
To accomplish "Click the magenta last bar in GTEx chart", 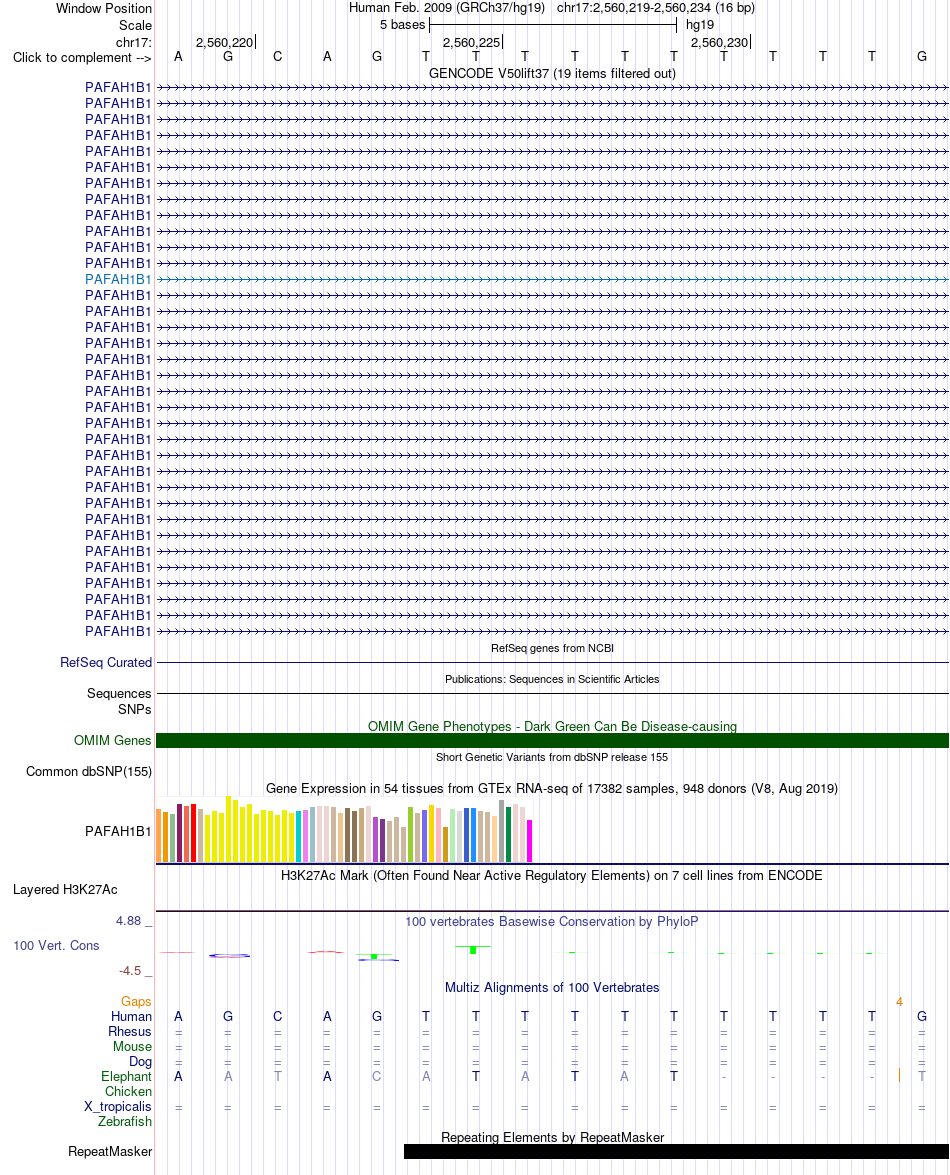I will click(x=530, y=842).
